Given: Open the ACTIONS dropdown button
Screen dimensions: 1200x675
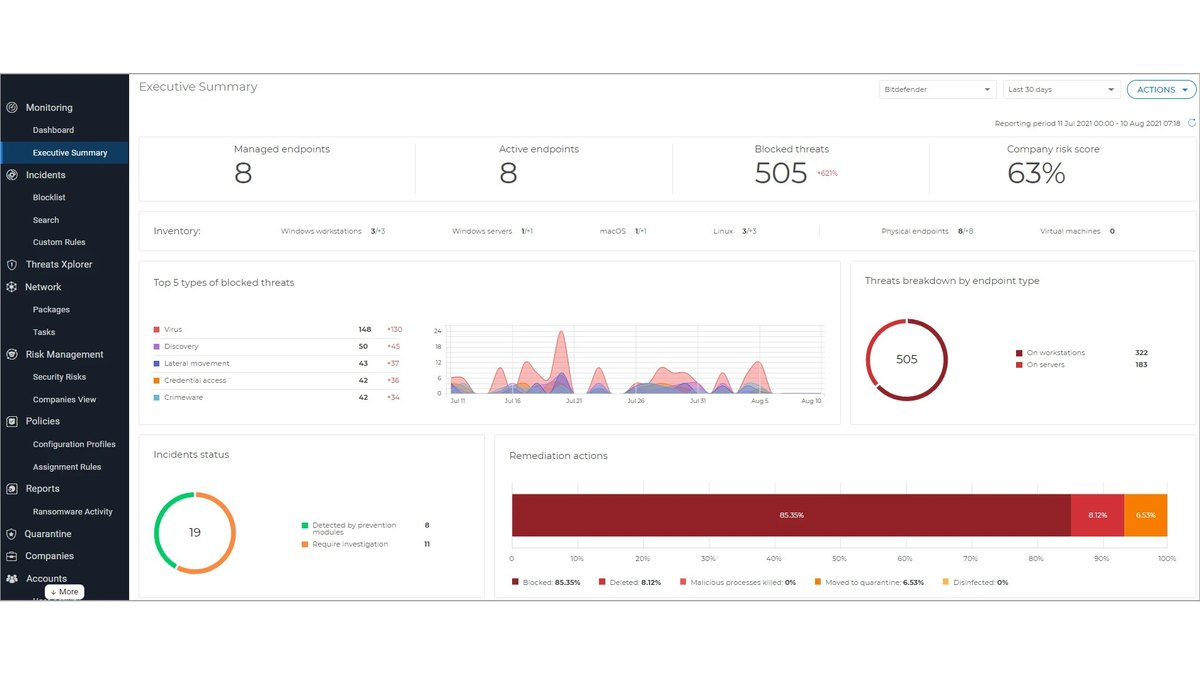Looking at the screenshot, I should (1161, 89).
